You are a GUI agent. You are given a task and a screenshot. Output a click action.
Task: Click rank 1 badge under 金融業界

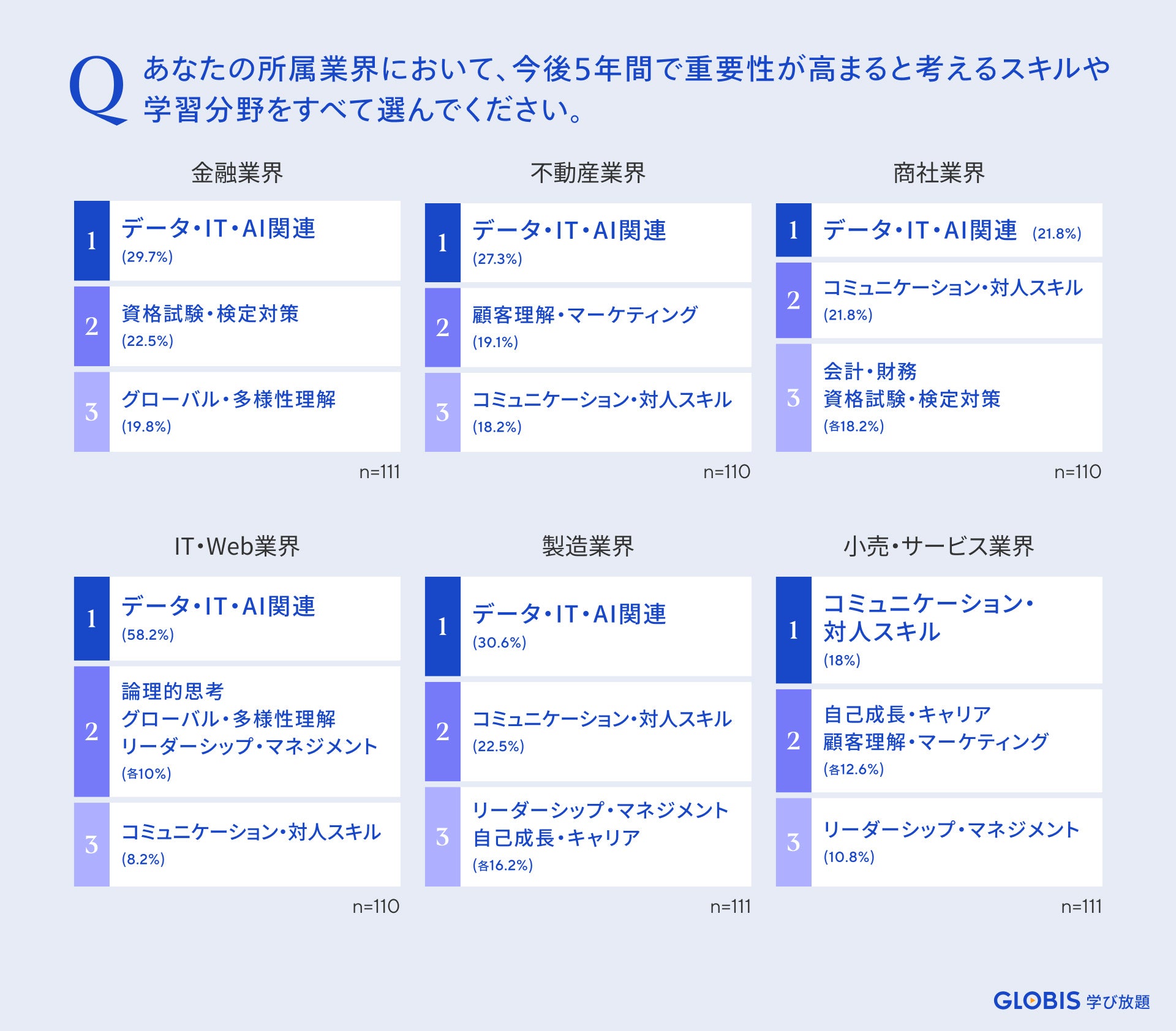coord(92,241)
